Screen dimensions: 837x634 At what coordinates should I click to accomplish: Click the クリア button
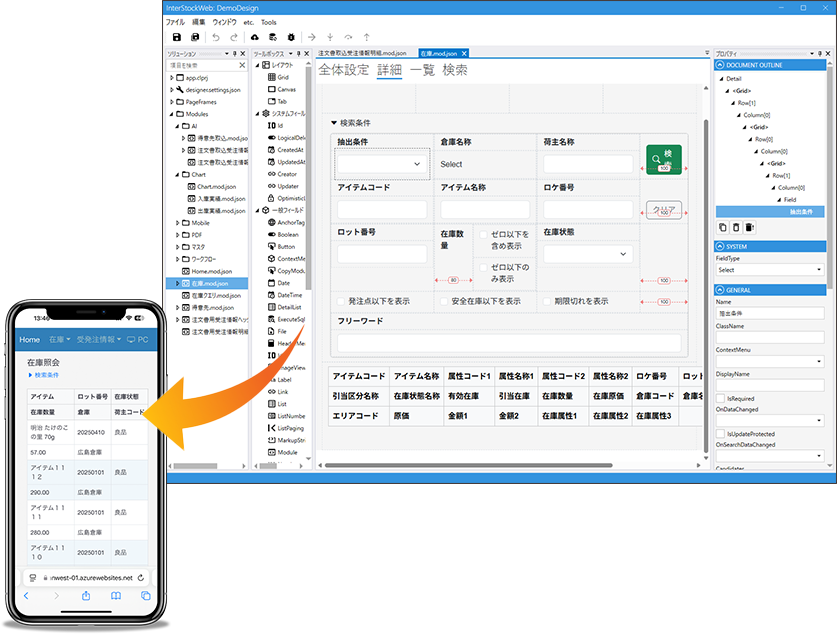pos(663,211)
